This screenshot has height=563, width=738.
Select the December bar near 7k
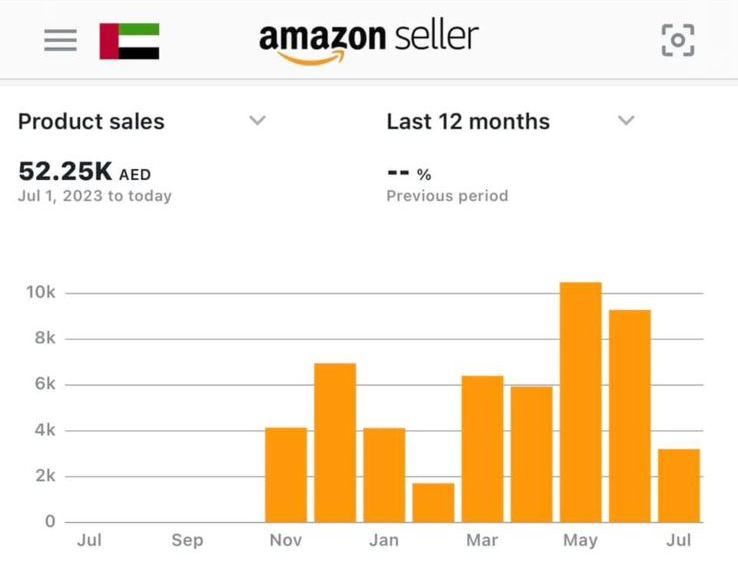[335, 443]
